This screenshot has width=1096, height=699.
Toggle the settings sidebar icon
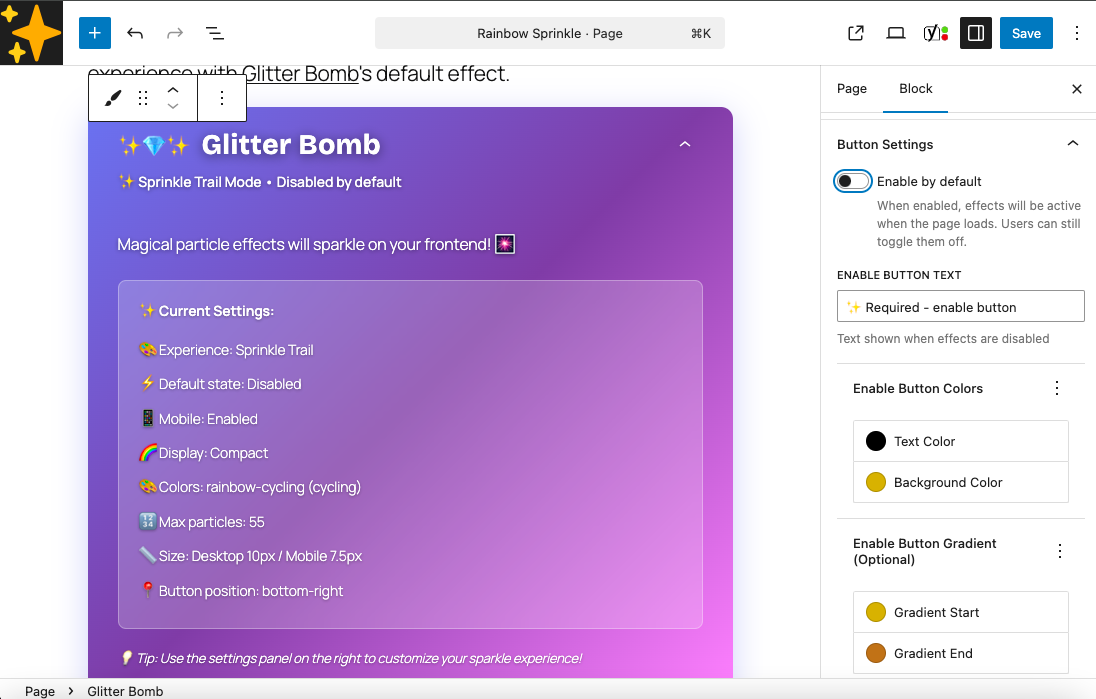(x=976, y=33)
